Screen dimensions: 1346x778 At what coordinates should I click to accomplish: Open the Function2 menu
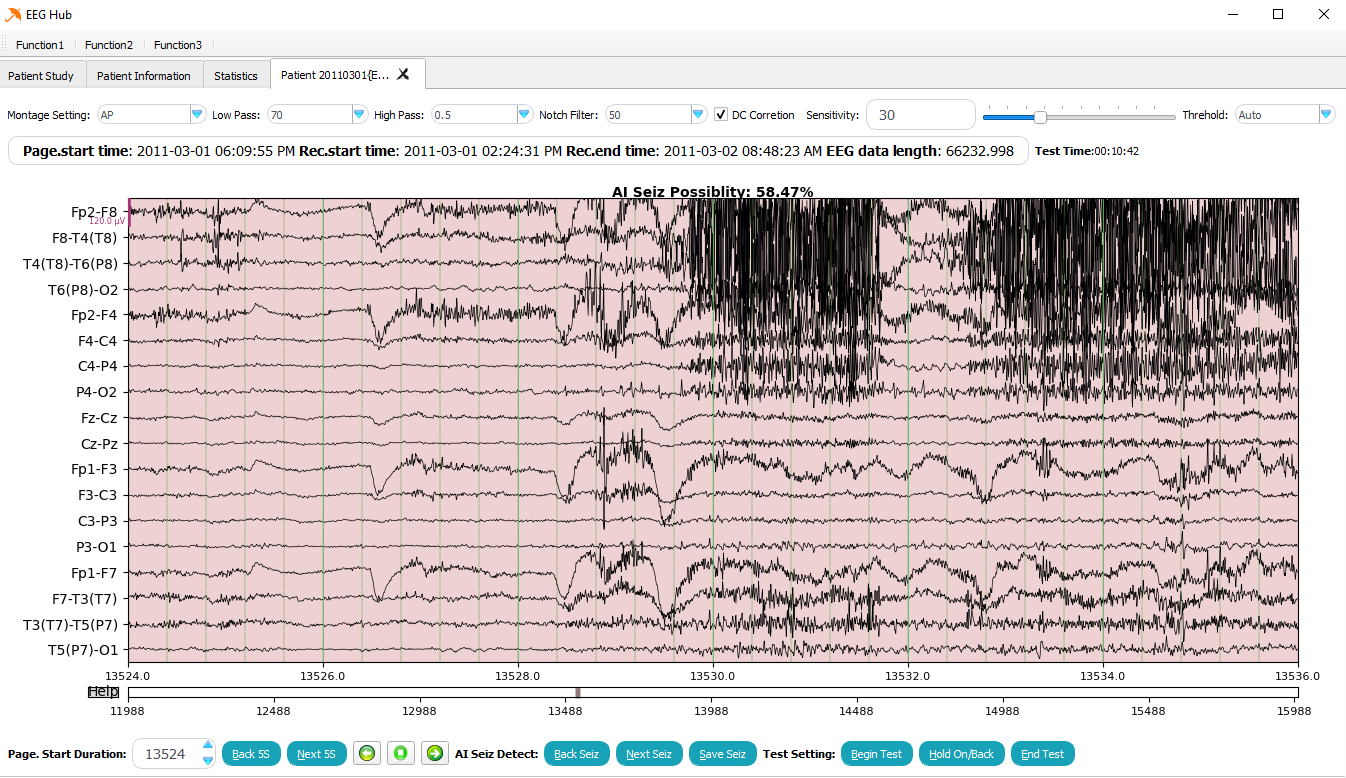109,45
